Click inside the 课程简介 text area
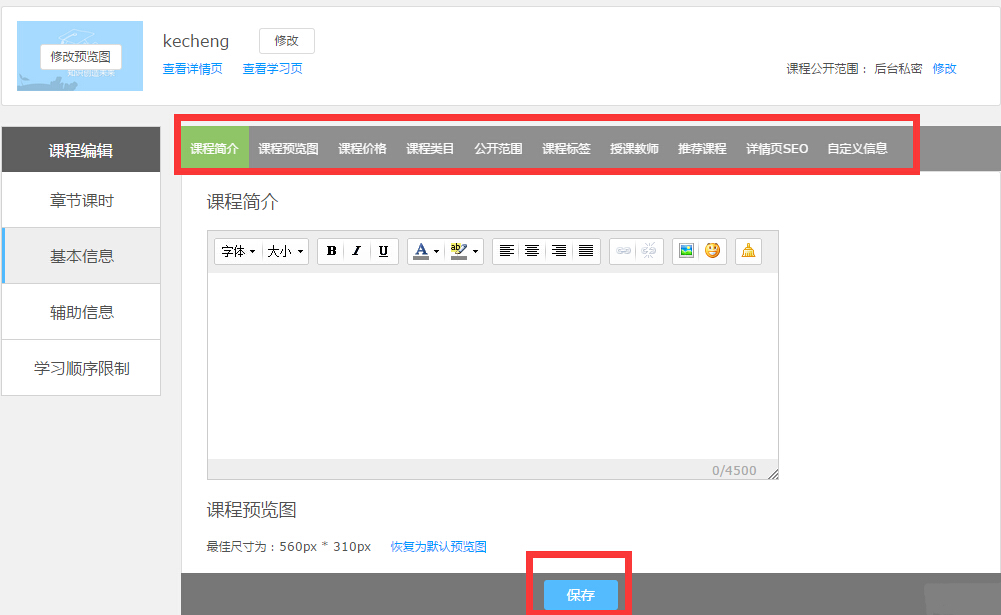The height and width of the screenshot is (615, 1001). pyautogui.click(x=492, y=365)
